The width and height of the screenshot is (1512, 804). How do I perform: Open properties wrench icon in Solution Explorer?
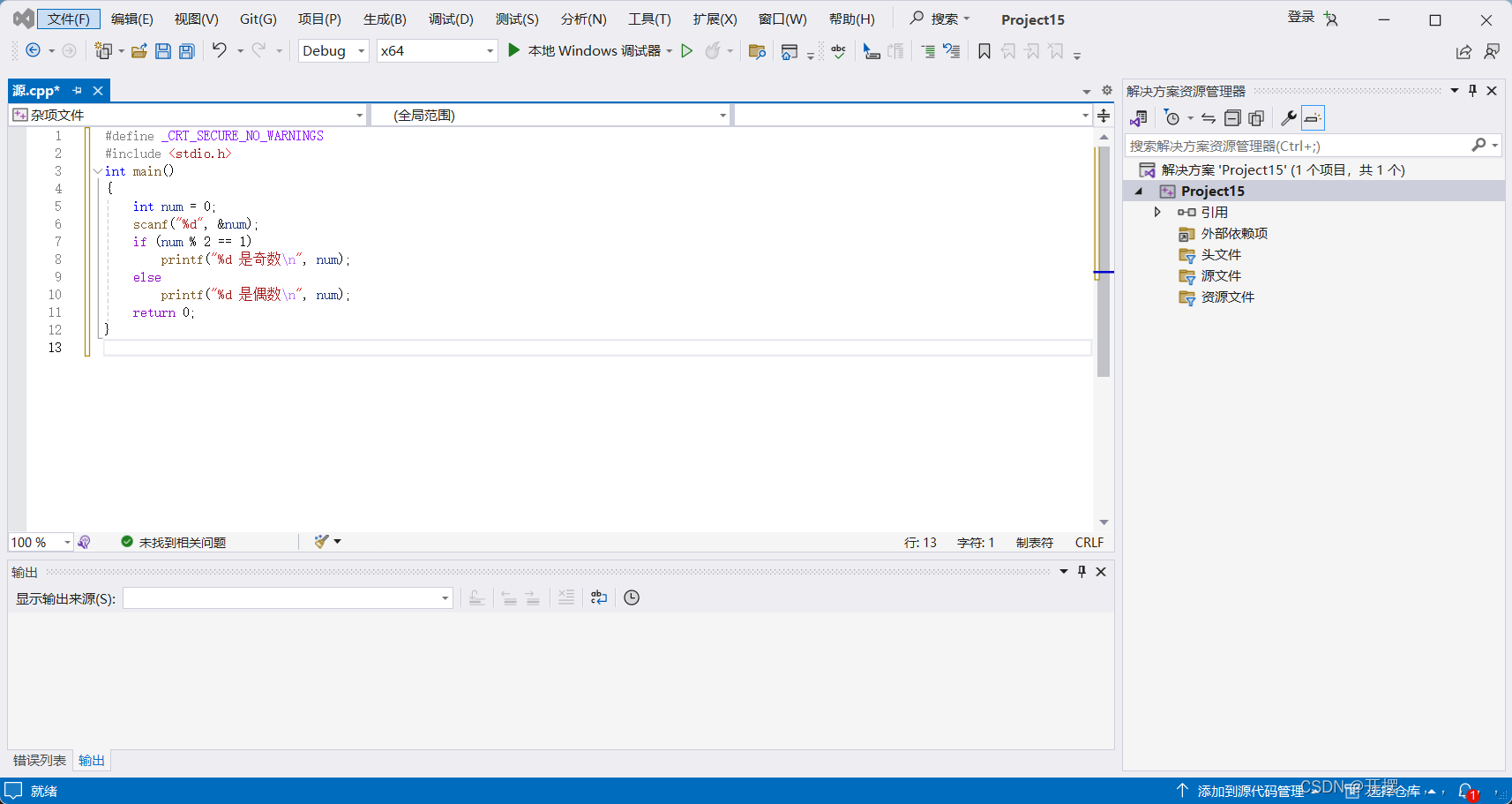pyautogui.click(x=1289, y=117)
